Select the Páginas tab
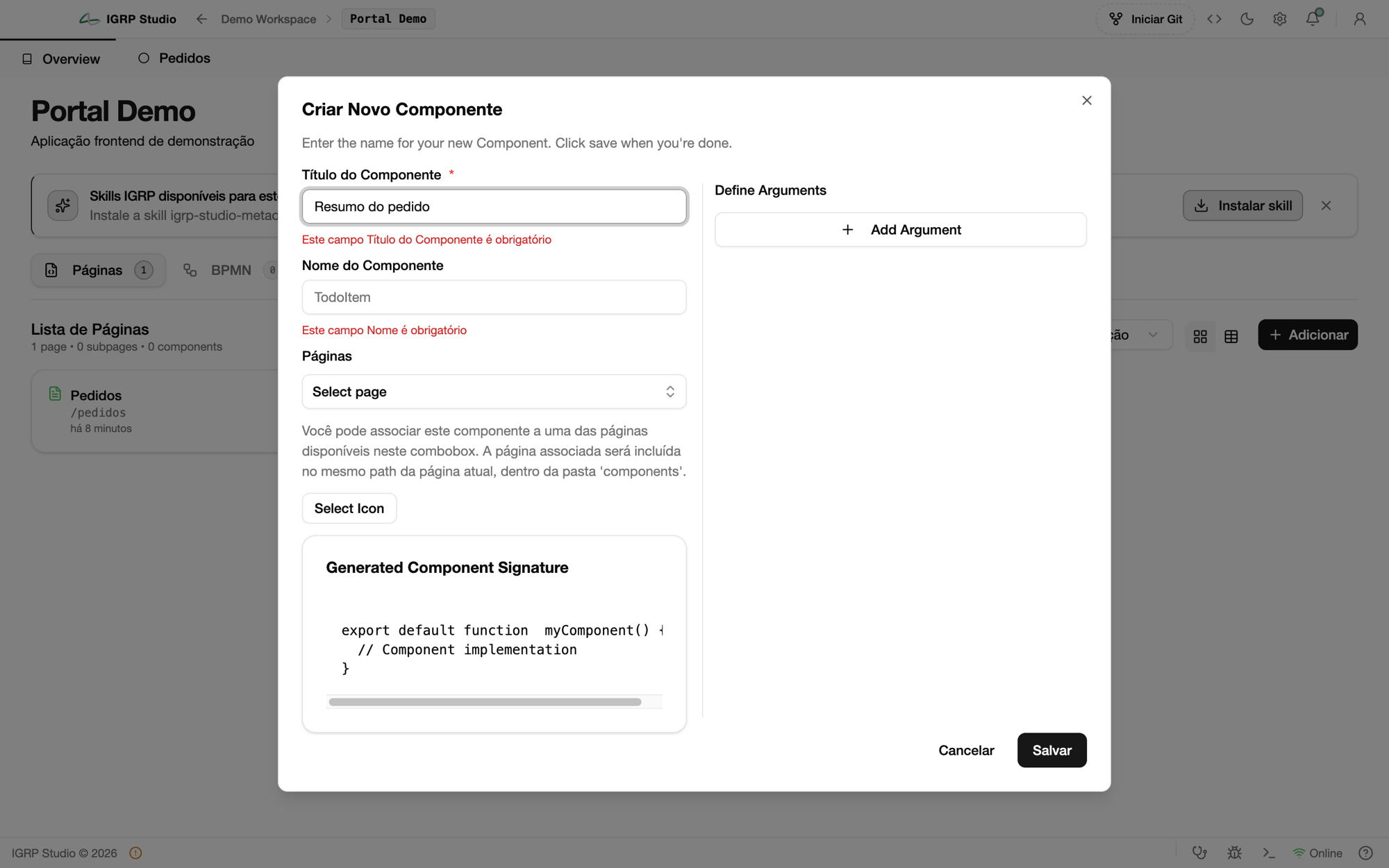Viewport: 1389px width, 868px height. [98, 270]
